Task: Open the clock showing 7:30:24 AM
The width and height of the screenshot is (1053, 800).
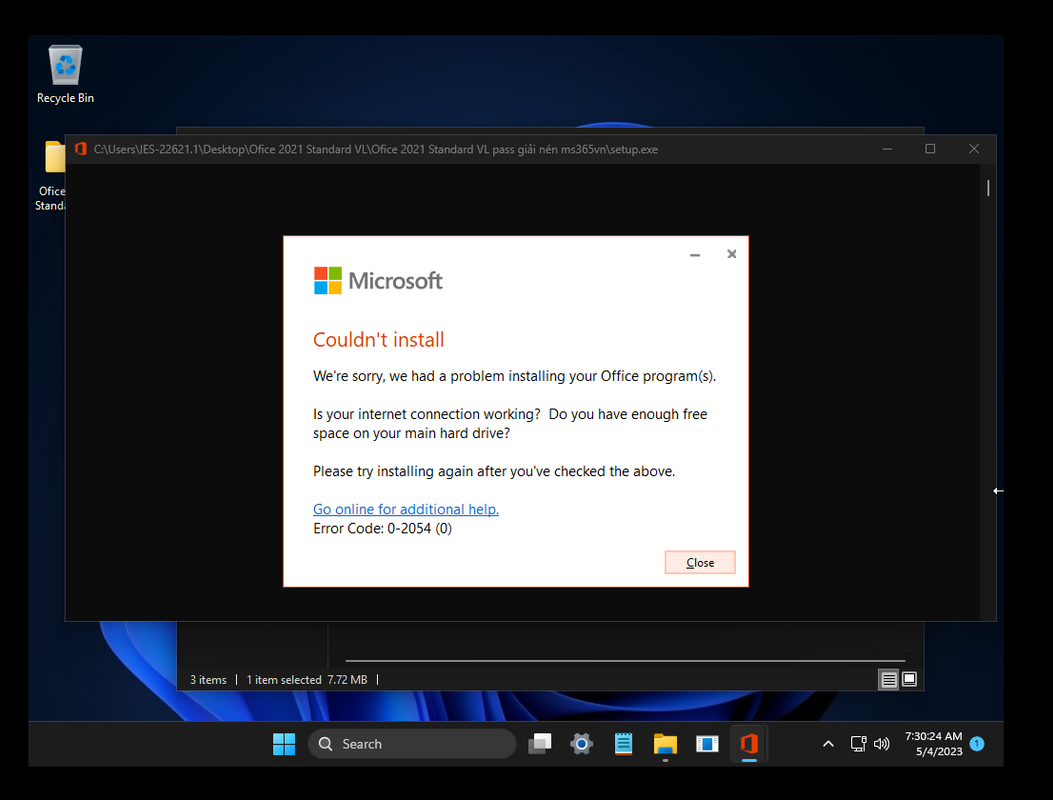Action: coord(933,744)
